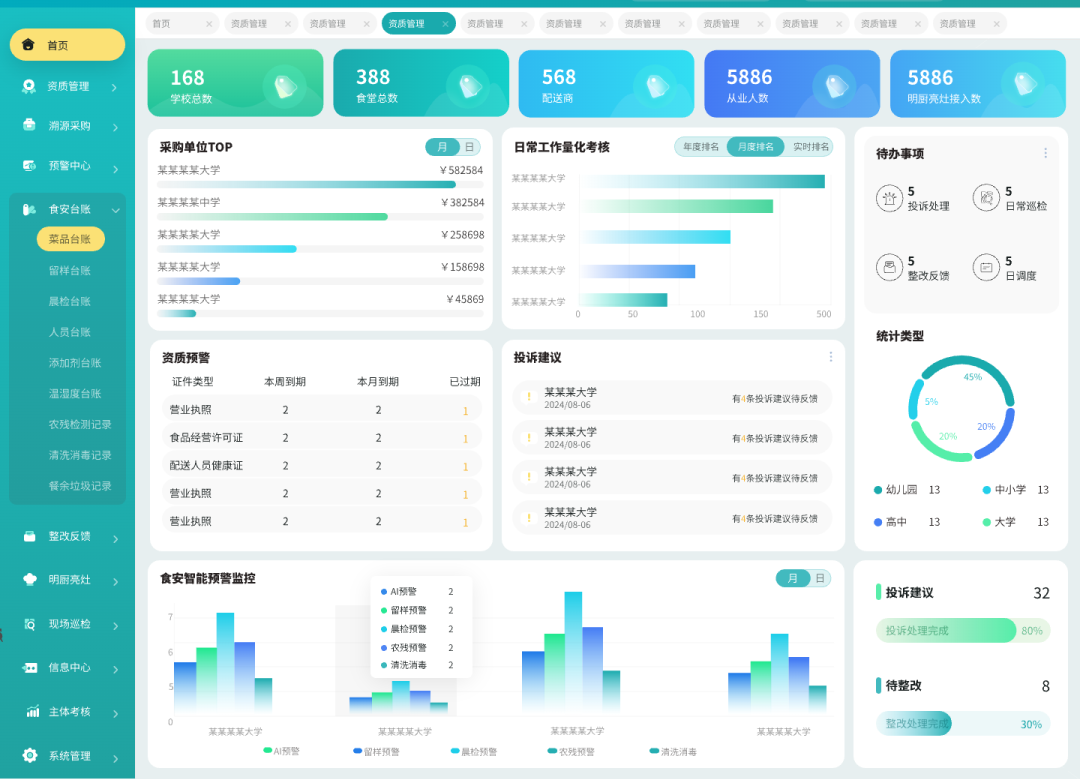Open the 待办事项 more options menu
The height and width of the screenshot is (779, 1080).
[x=1045, y=153]
